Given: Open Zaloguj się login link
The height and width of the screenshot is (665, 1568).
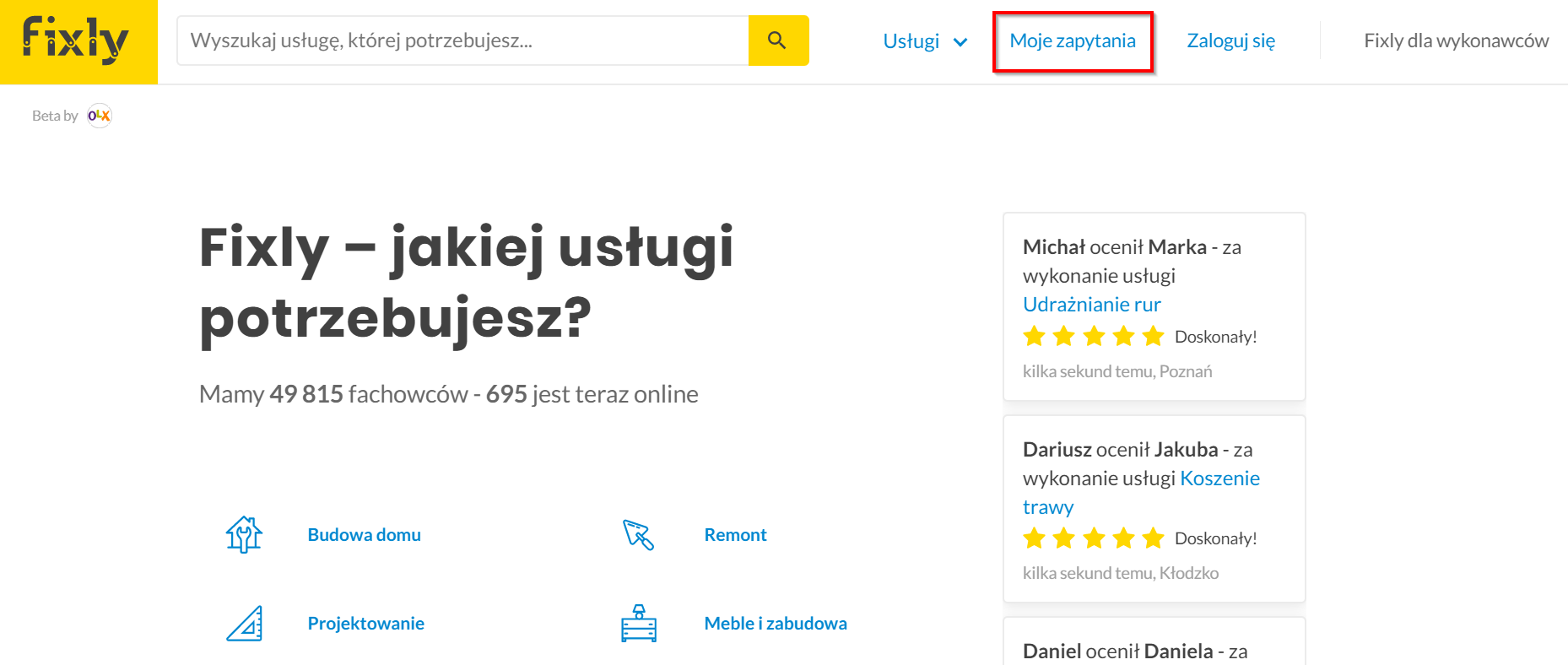Looking at the screenshot, I should [1230, 41].
